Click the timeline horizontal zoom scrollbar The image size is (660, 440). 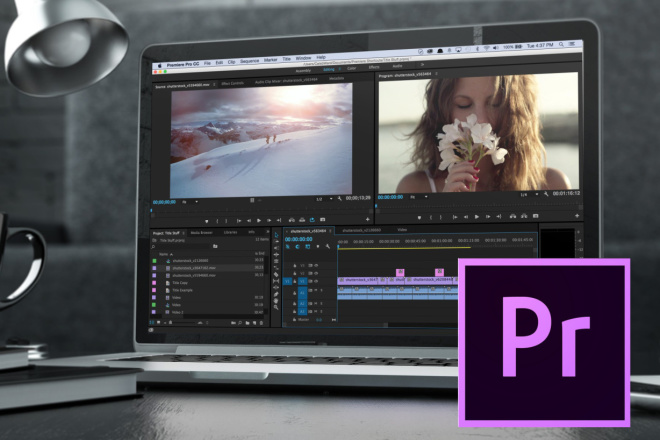tap(337, 325)
